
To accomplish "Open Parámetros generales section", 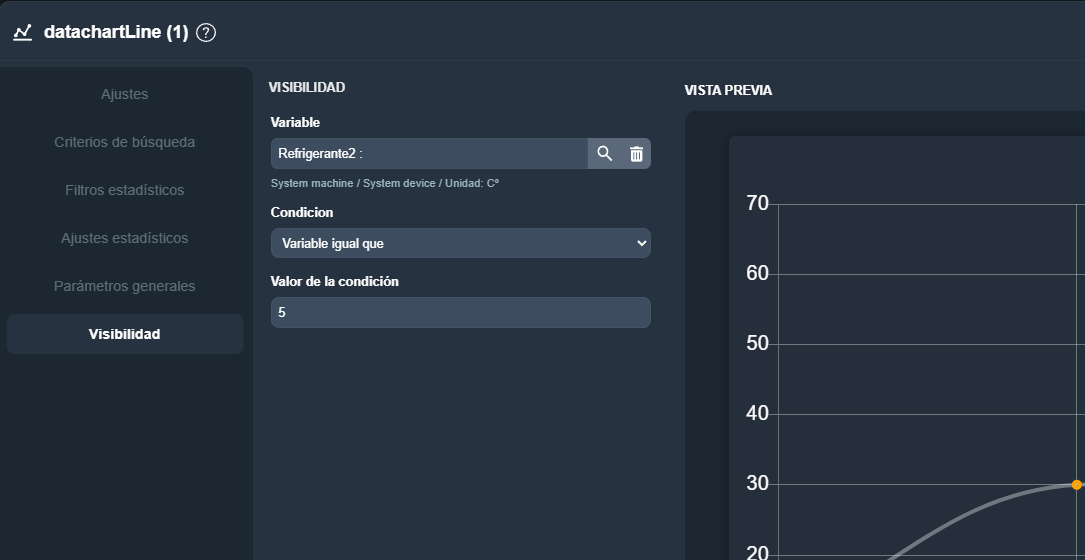I will (125, 286).
